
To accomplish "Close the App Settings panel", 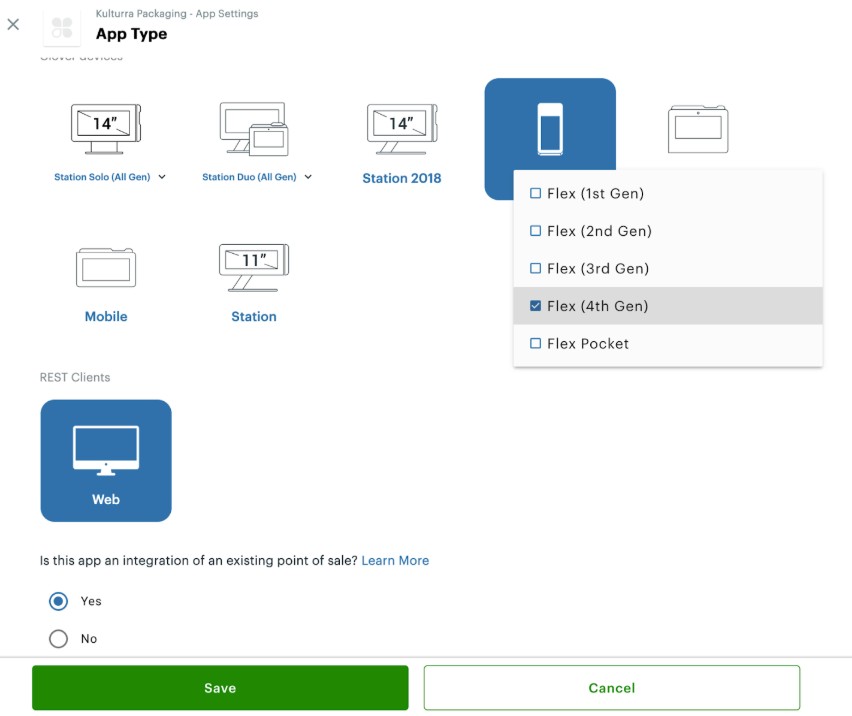I will click(x=13, y=25).
